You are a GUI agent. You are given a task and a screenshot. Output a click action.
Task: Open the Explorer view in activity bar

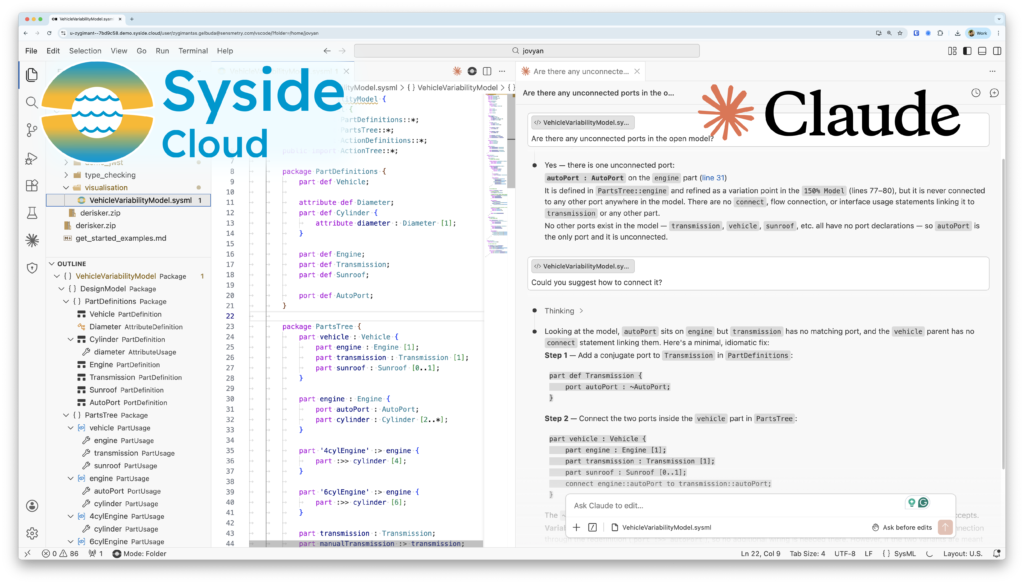pos(32,75)
